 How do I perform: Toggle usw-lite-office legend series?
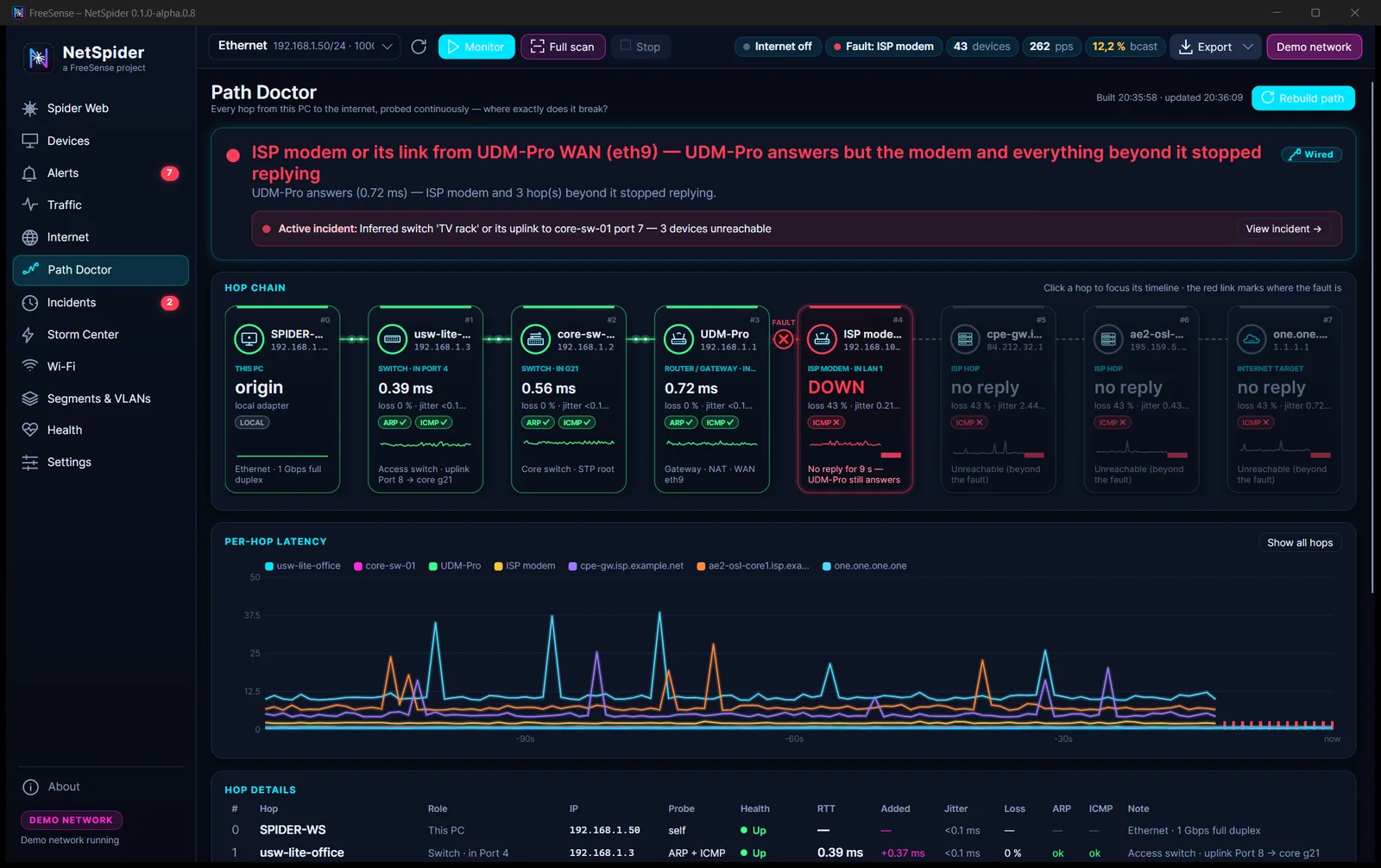pos(303,566)
